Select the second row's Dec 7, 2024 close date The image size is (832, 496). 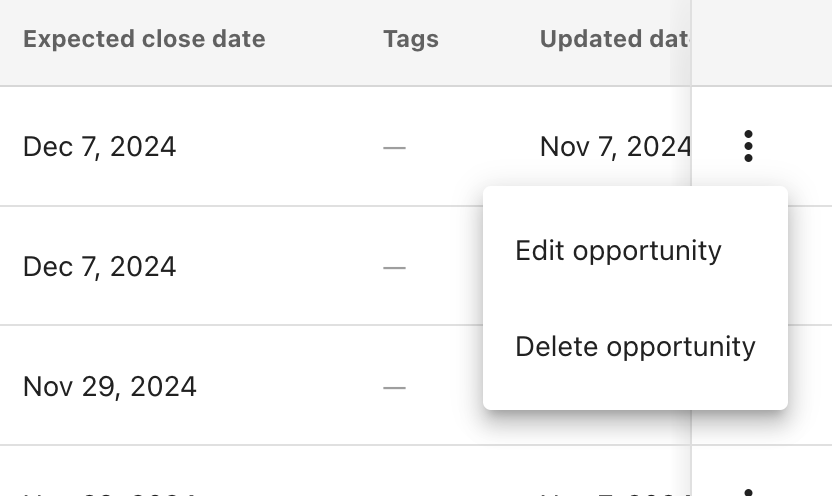99,267
